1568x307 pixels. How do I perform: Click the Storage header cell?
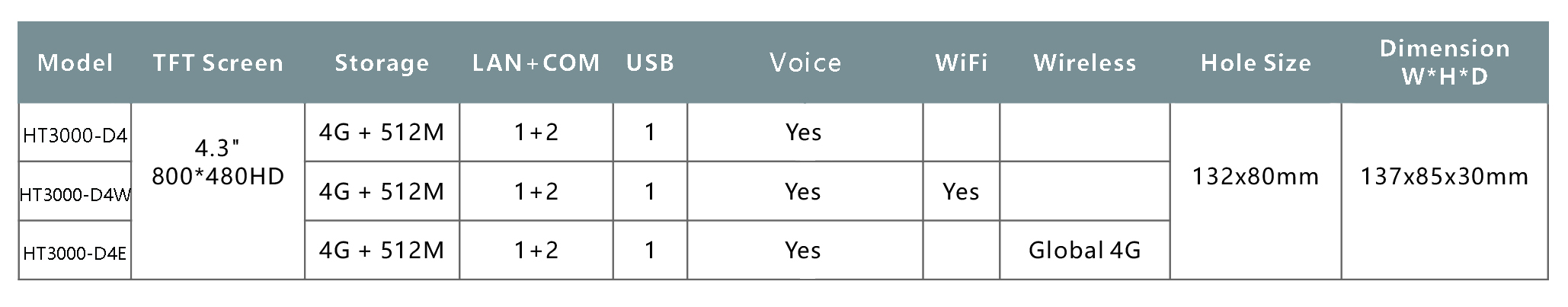coord(382,62)
